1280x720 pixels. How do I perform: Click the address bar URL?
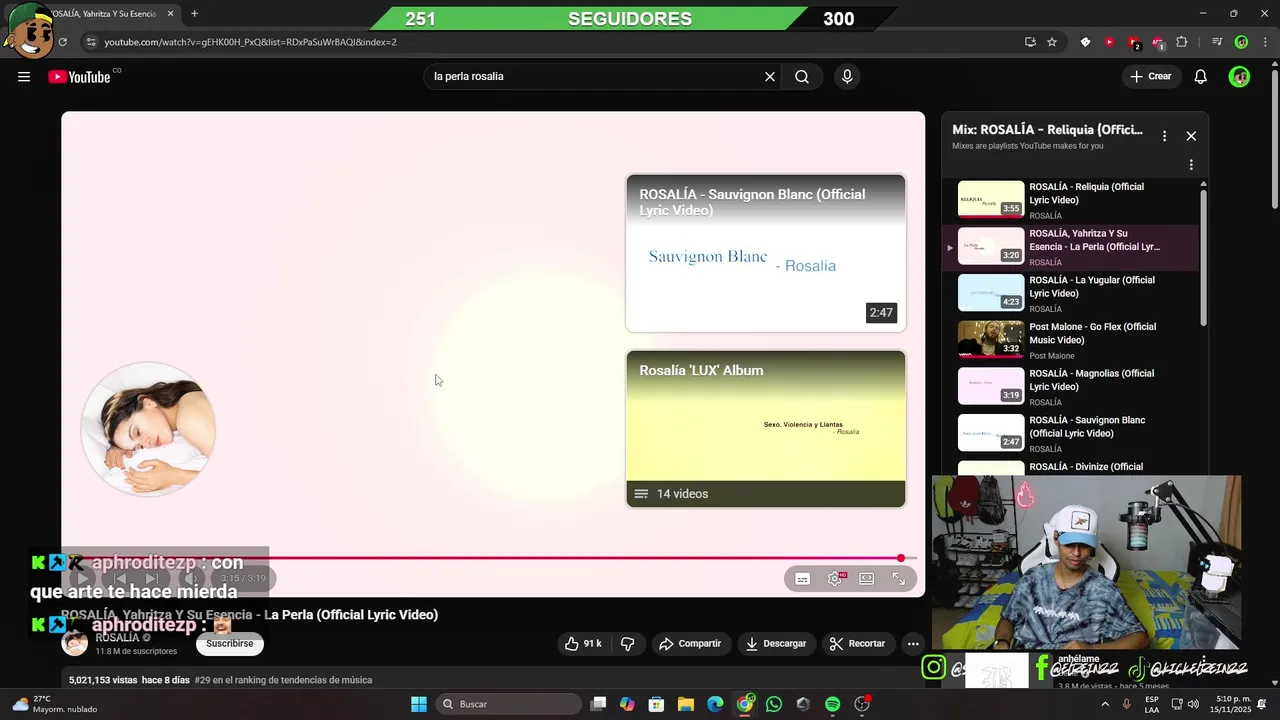click(250, 42)
